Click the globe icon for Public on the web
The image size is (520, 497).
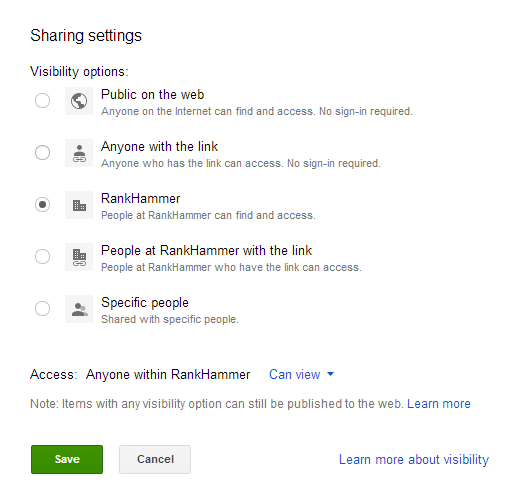point(79,101)
